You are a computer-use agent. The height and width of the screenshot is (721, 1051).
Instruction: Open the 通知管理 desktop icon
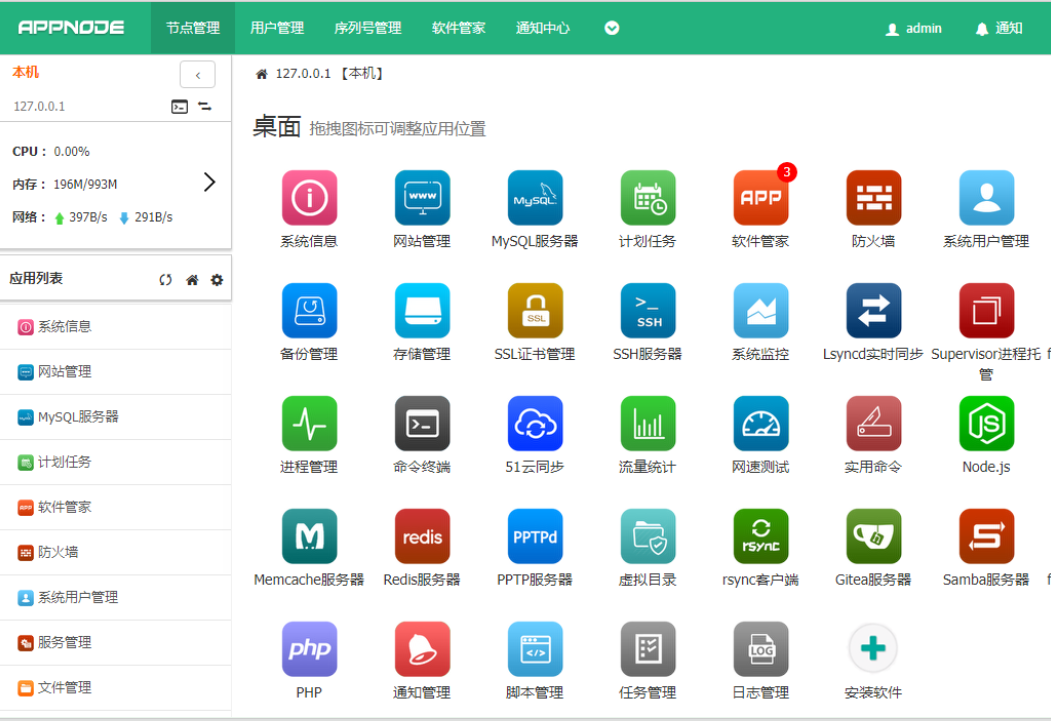(422, 649)
